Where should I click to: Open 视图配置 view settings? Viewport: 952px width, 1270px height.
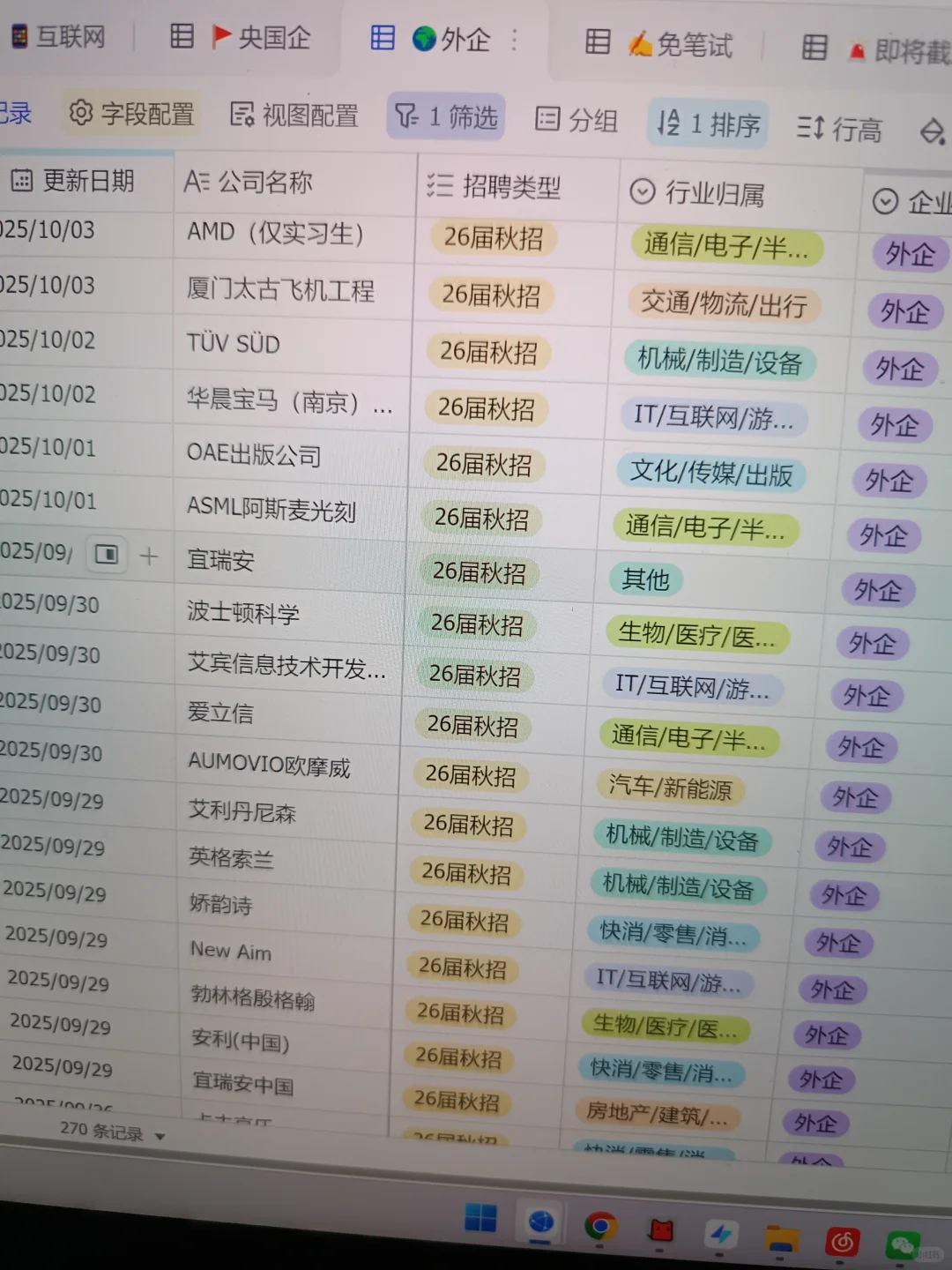tap(294, 115)
